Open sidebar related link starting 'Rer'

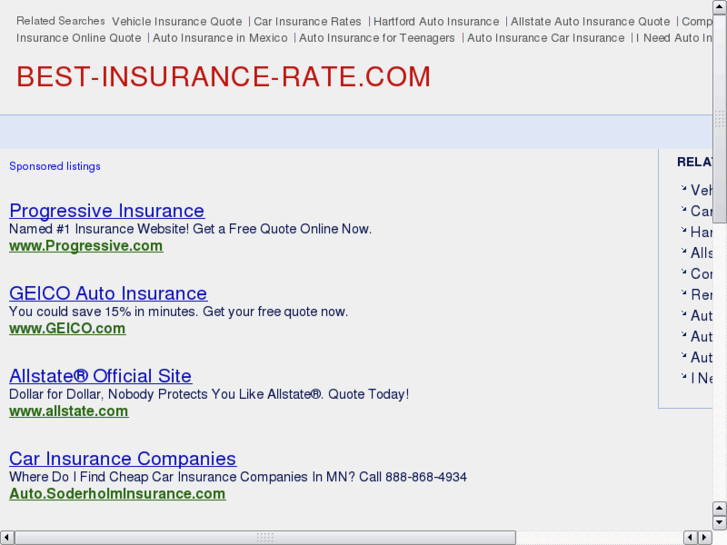pos(701,295)
